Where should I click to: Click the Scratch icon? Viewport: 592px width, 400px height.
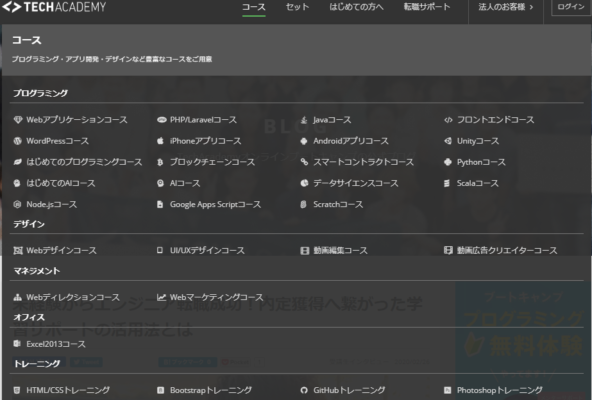coord(303,204)
